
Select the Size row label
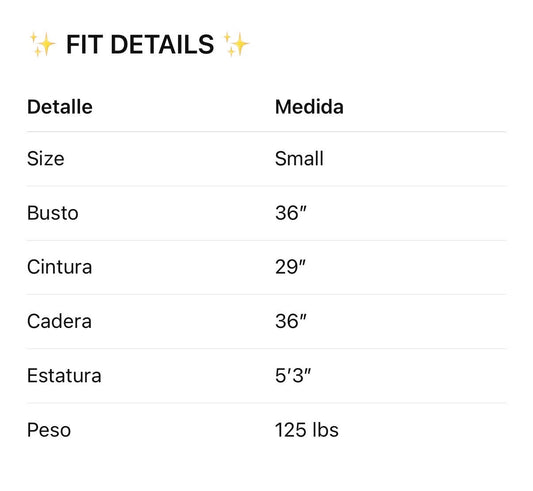46,158
